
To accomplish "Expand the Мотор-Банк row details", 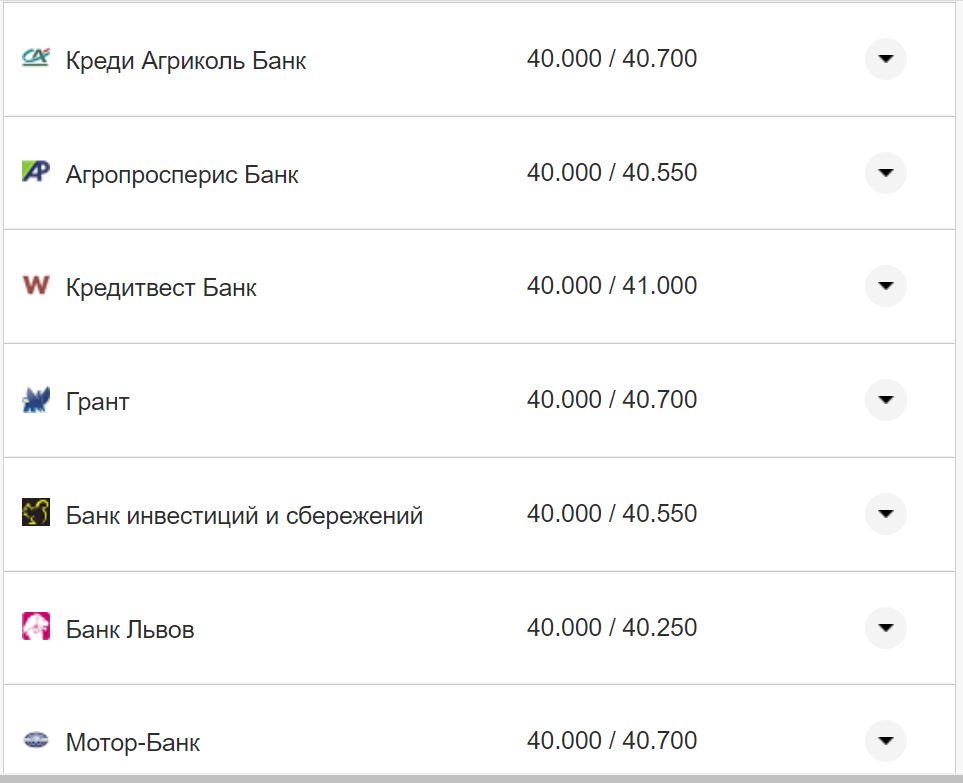I will (x=884, y=740).
